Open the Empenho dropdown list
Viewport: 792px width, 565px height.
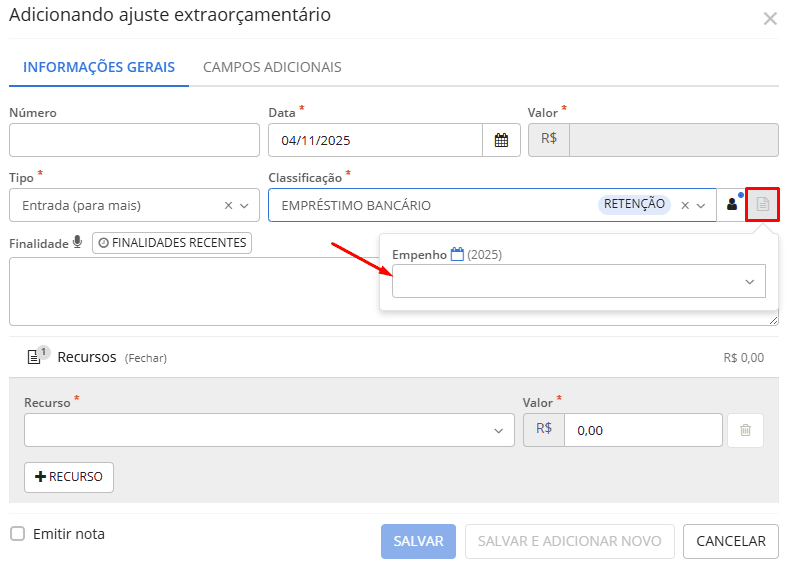[x=750, y=283]
